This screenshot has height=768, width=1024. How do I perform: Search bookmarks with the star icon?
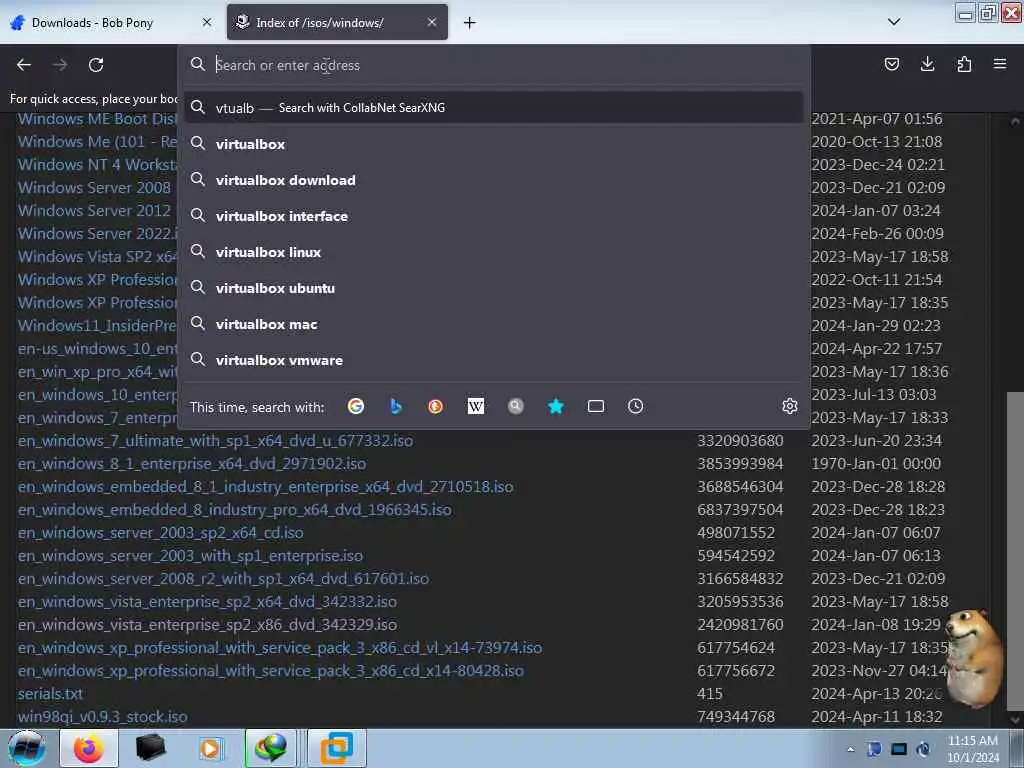(x=556, y=406)
